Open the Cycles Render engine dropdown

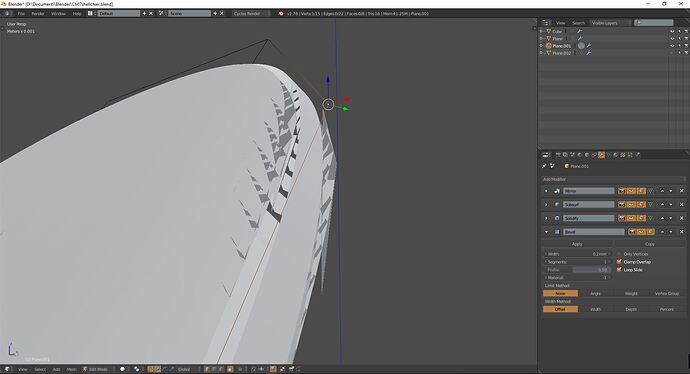250,14
